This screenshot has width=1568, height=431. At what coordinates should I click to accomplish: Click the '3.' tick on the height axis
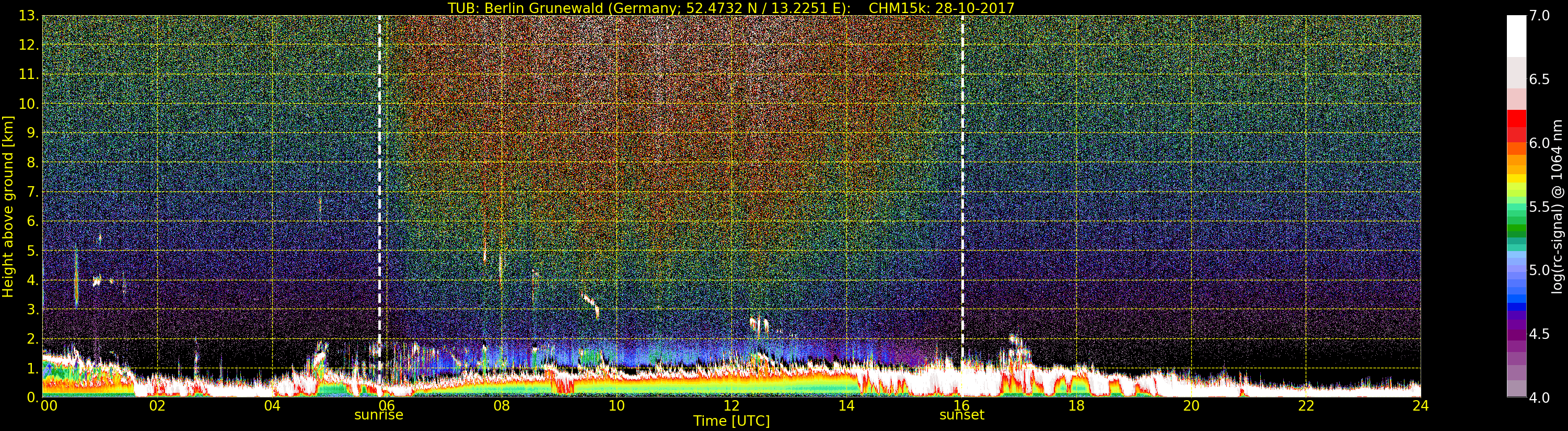[x=32, y=309]
